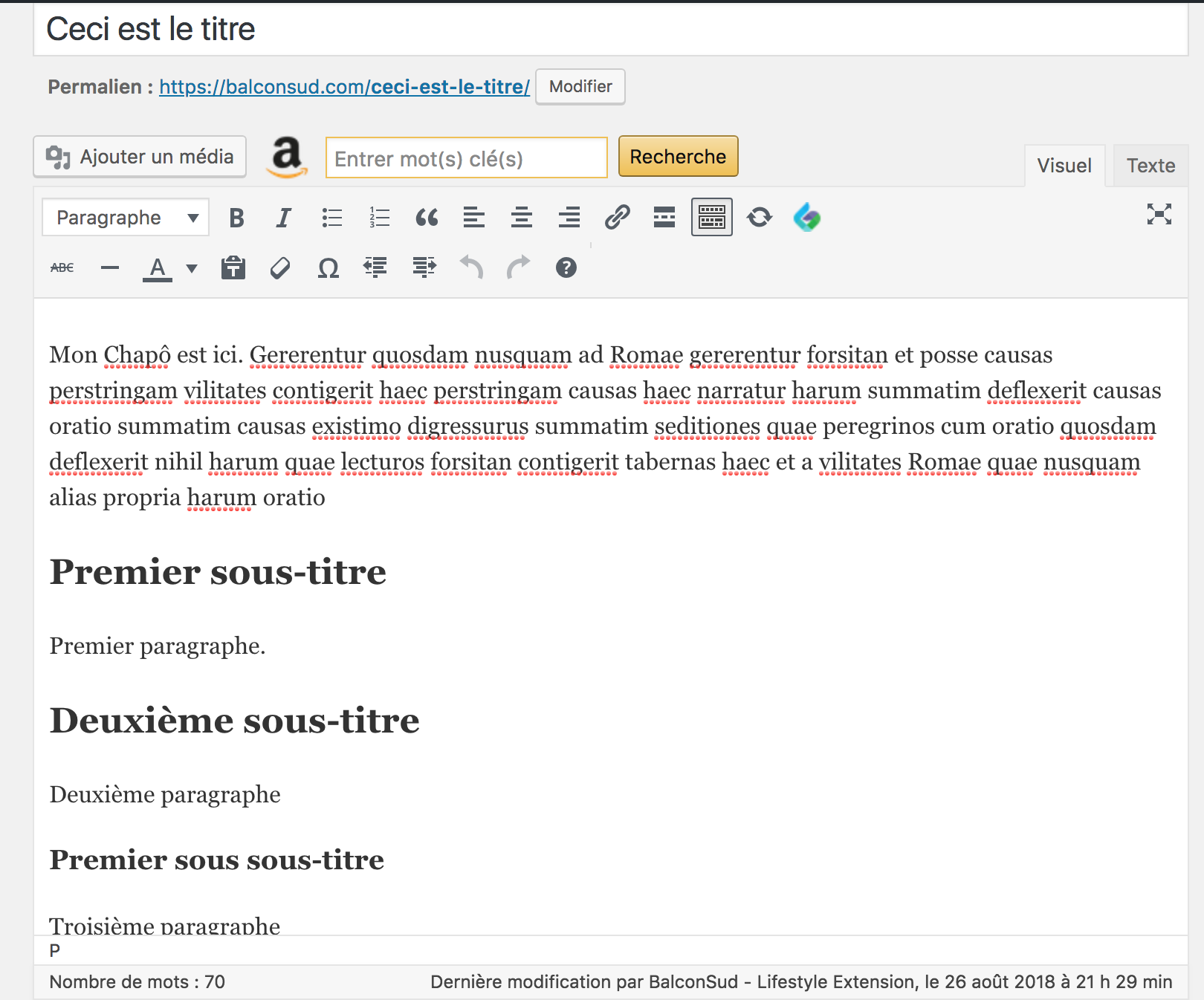The height and width of the screenshot is (1000, 1204).
Task: Align text right
Action: click(x=569, y=218)
